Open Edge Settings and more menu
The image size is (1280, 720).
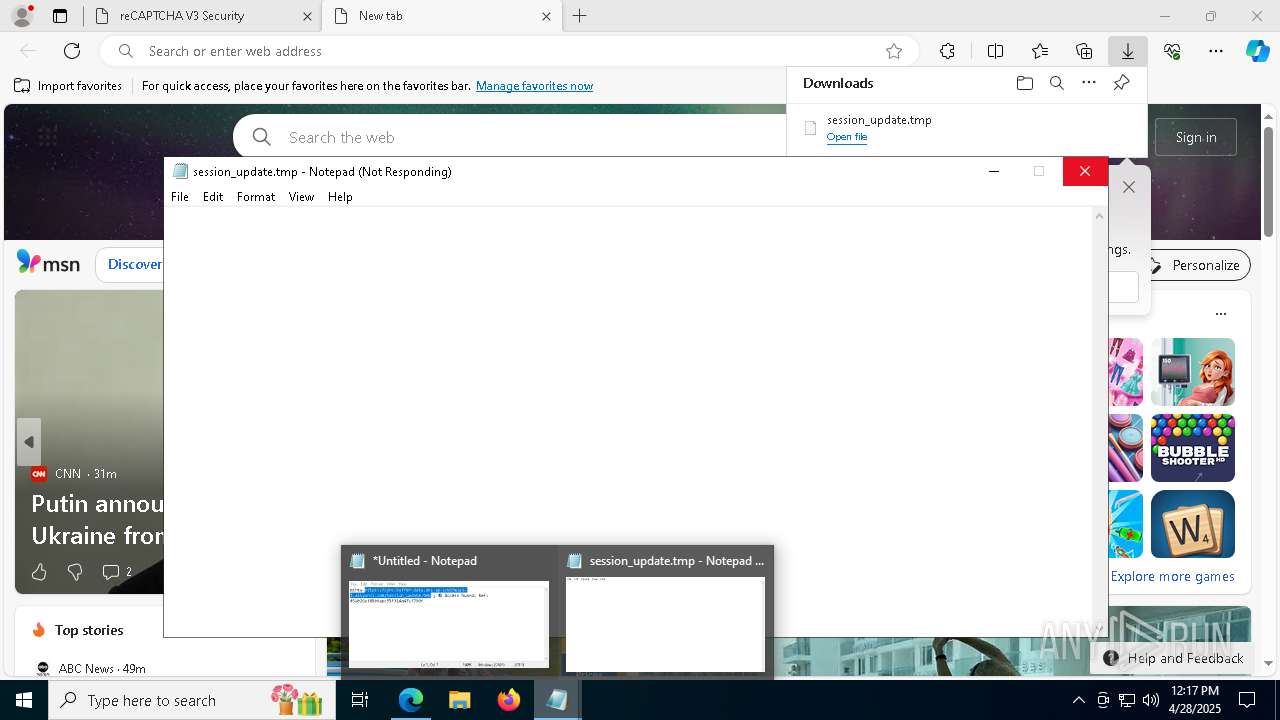1216,51
